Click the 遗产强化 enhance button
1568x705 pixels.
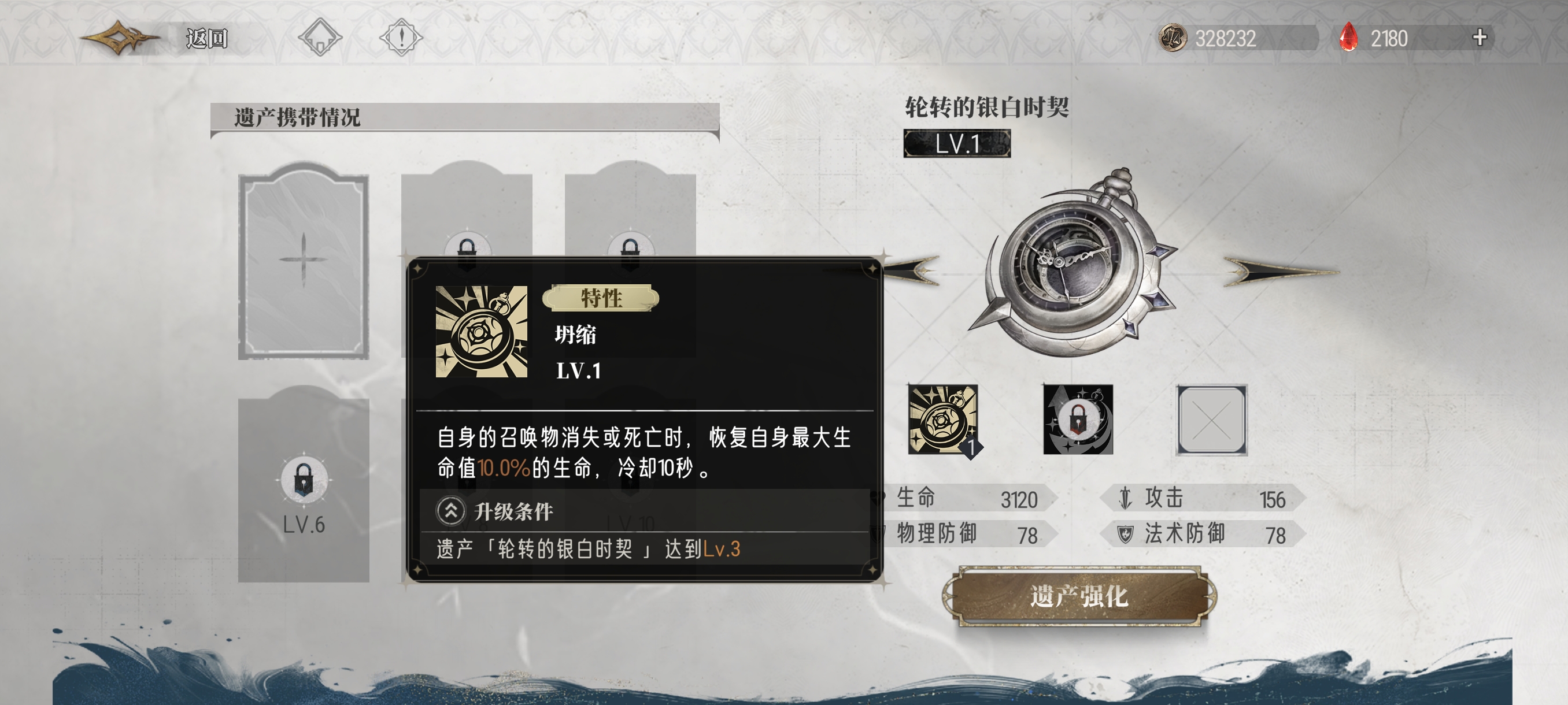[x=1079, y=596]
